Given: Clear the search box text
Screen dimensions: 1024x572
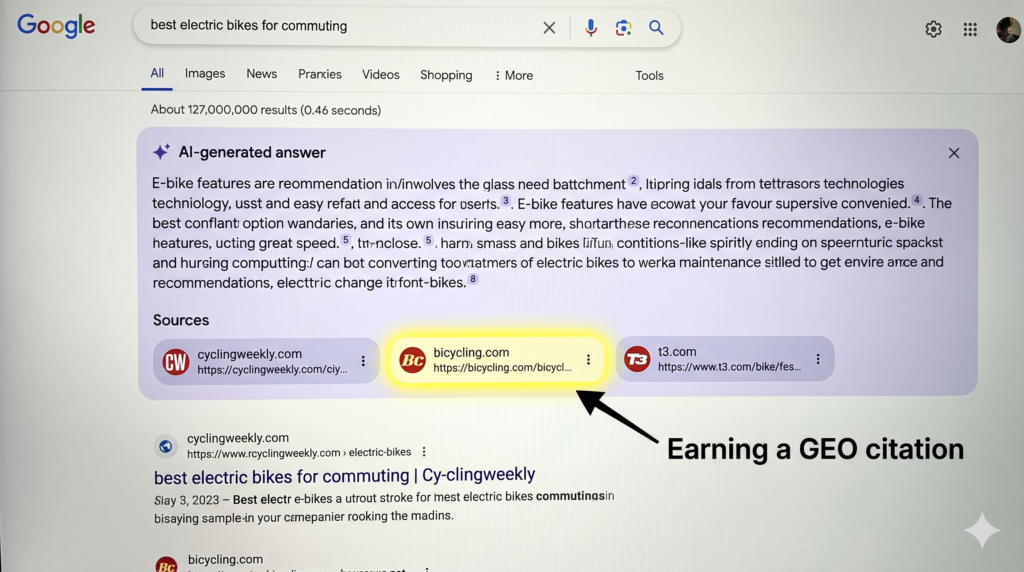Looking at the screenshot, I should click(x=549, y=28).
